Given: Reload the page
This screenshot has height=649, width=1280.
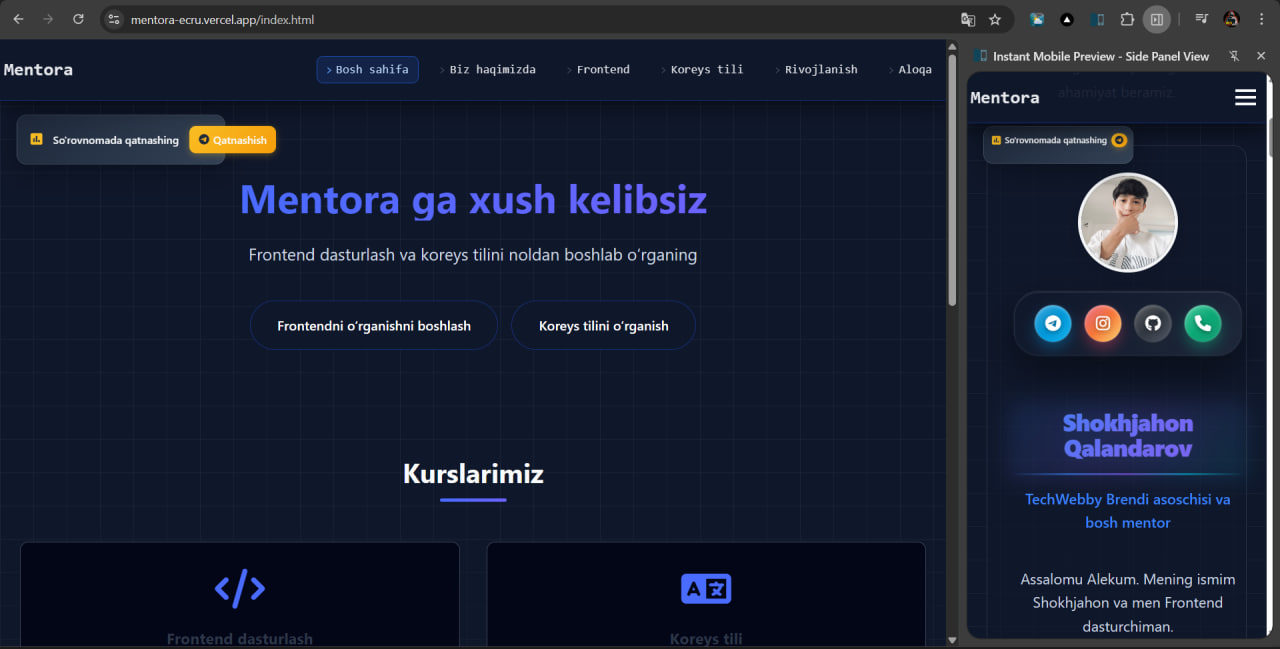Looking at the screenshot, I should coord(78,19).
